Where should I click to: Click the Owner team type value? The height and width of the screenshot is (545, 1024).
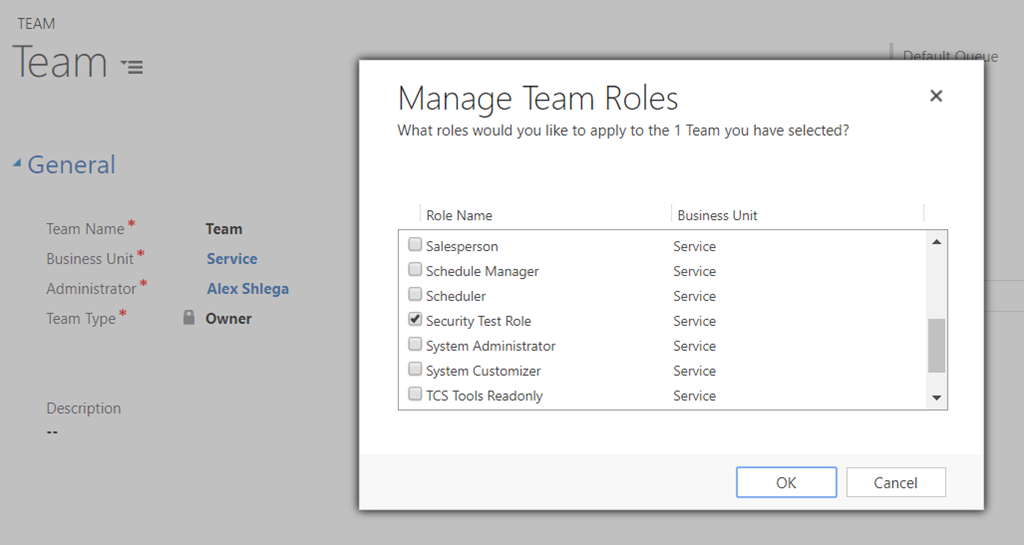click(x=229, y=319)
